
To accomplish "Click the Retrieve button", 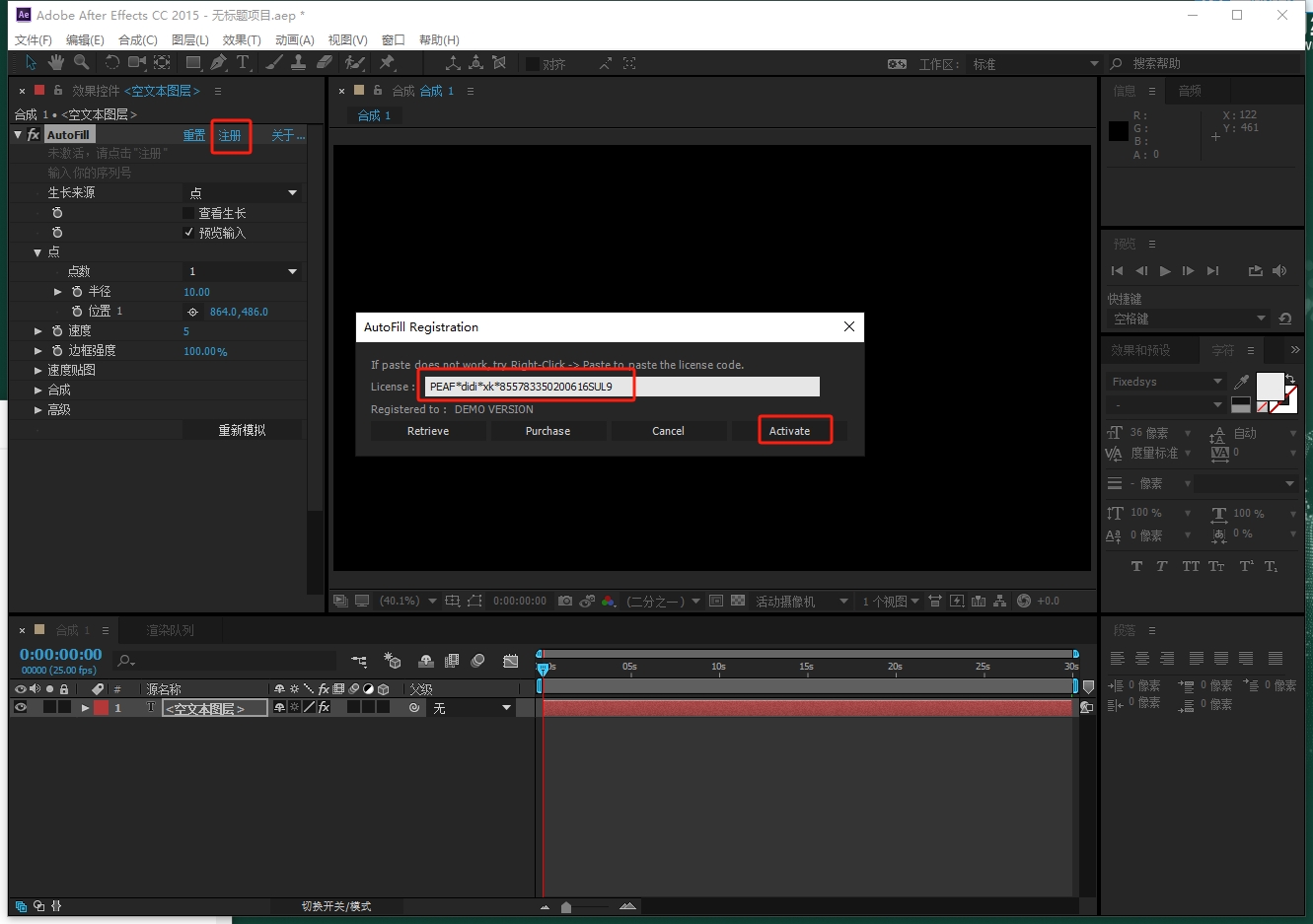I will [x=428, y=431].
